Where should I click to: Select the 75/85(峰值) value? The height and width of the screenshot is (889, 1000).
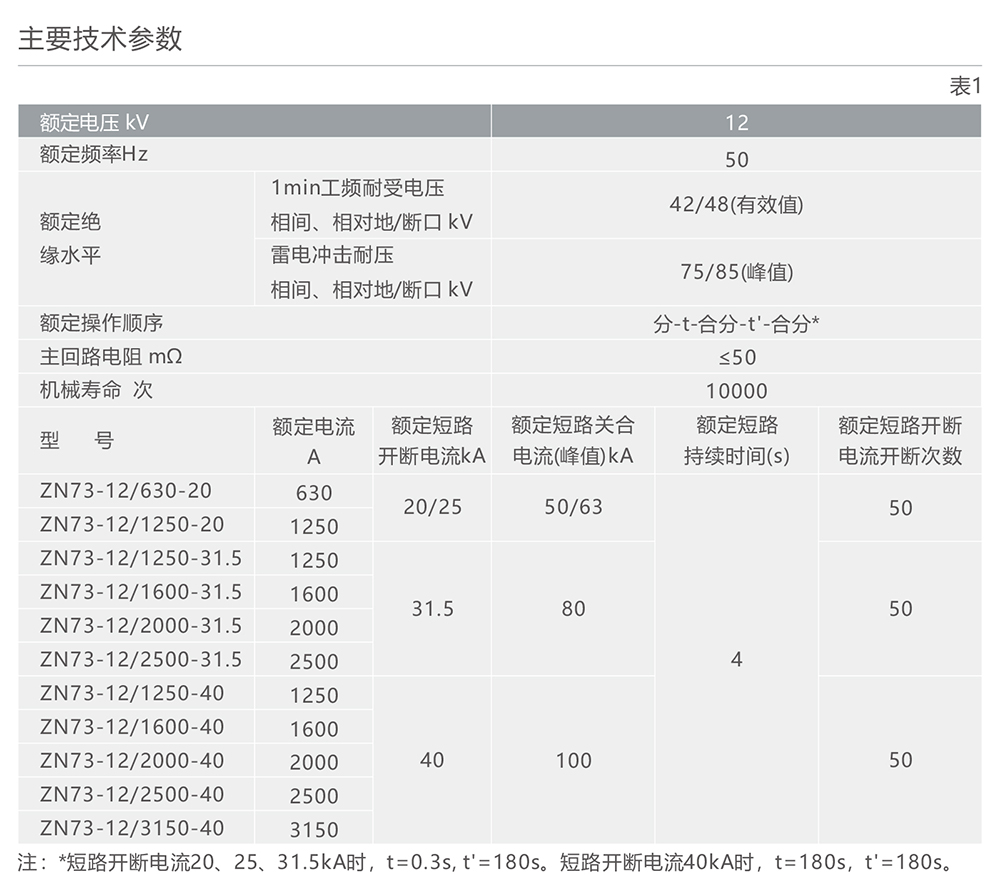[x=738, y=272]
